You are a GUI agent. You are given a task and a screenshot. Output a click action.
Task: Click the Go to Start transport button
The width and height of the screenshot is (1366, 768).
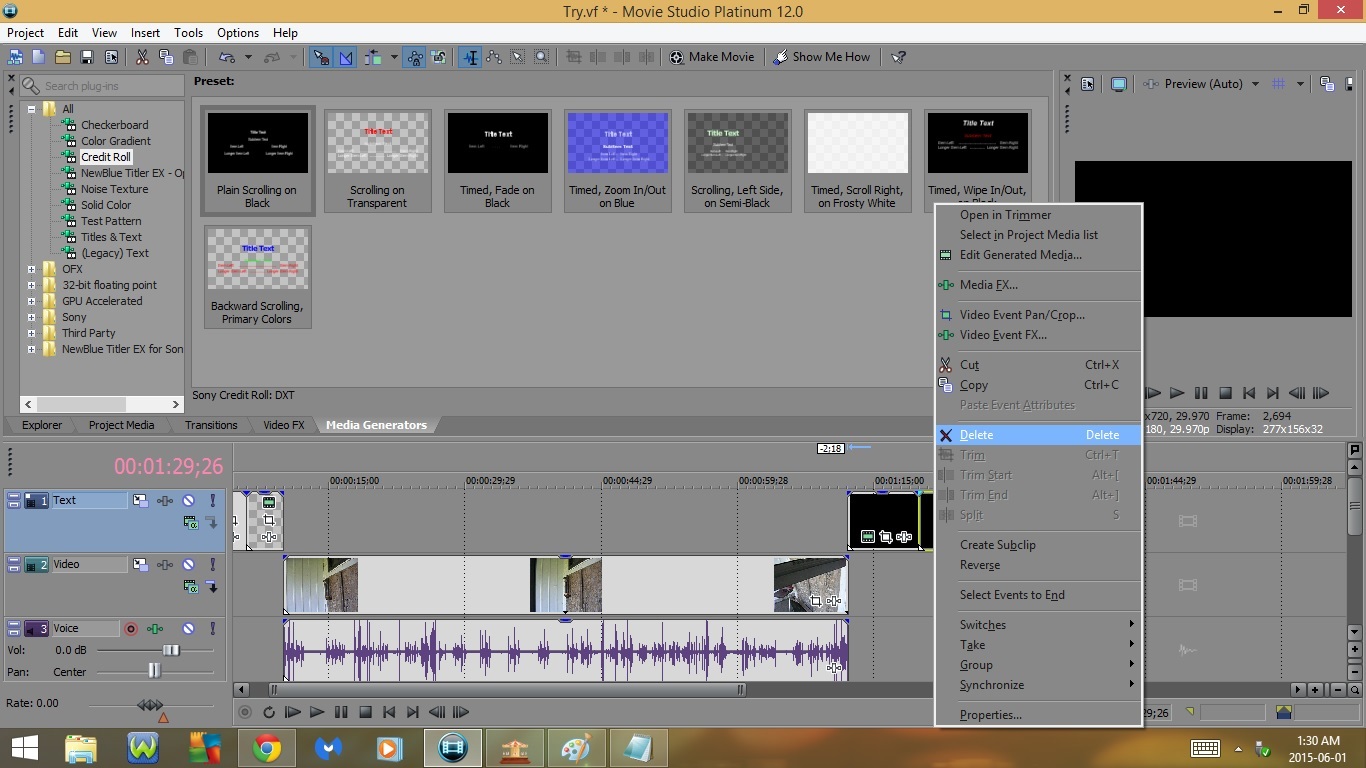pos(389,712)
